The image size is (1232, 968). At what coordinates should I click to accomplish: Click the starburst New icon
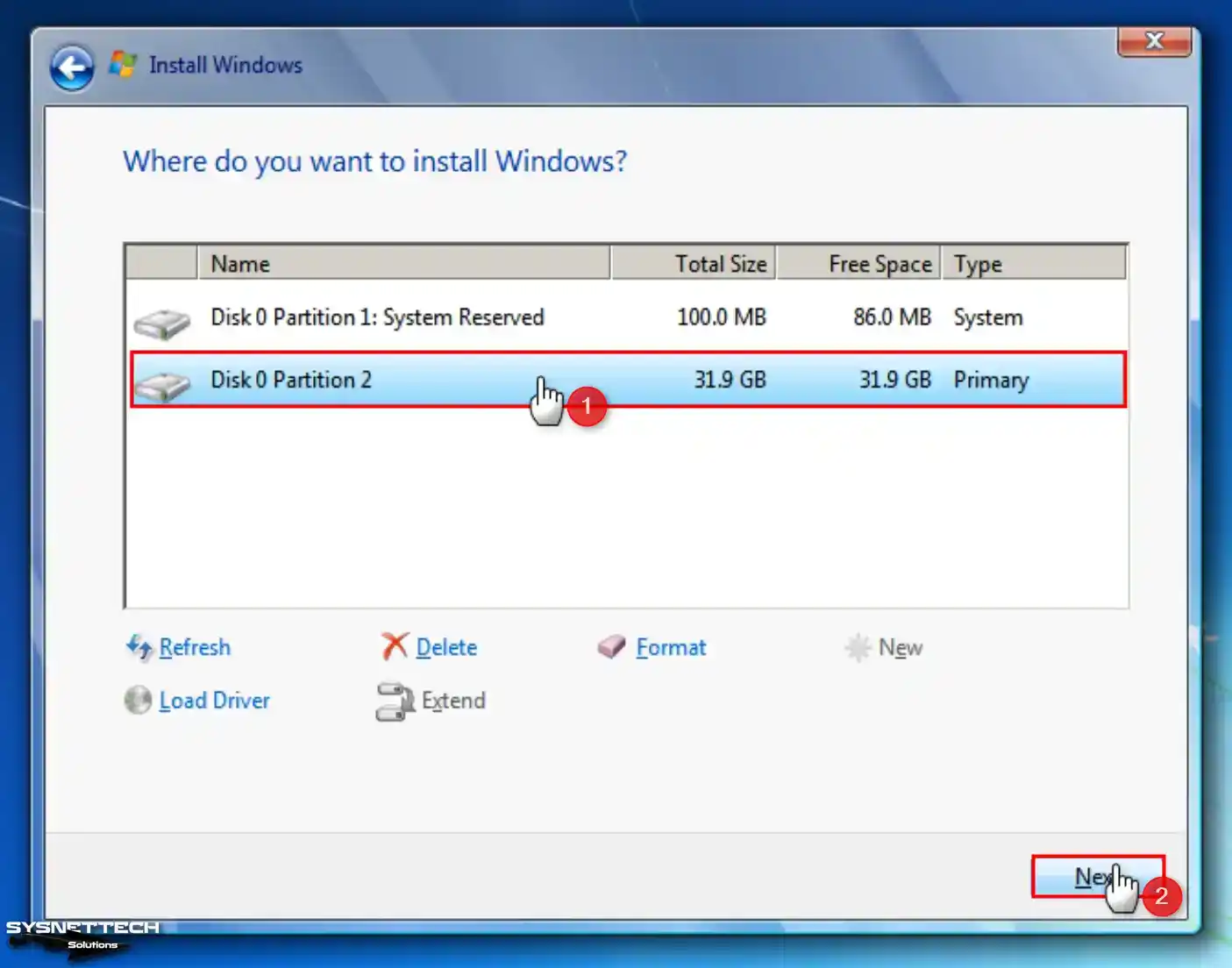(857, 647)
